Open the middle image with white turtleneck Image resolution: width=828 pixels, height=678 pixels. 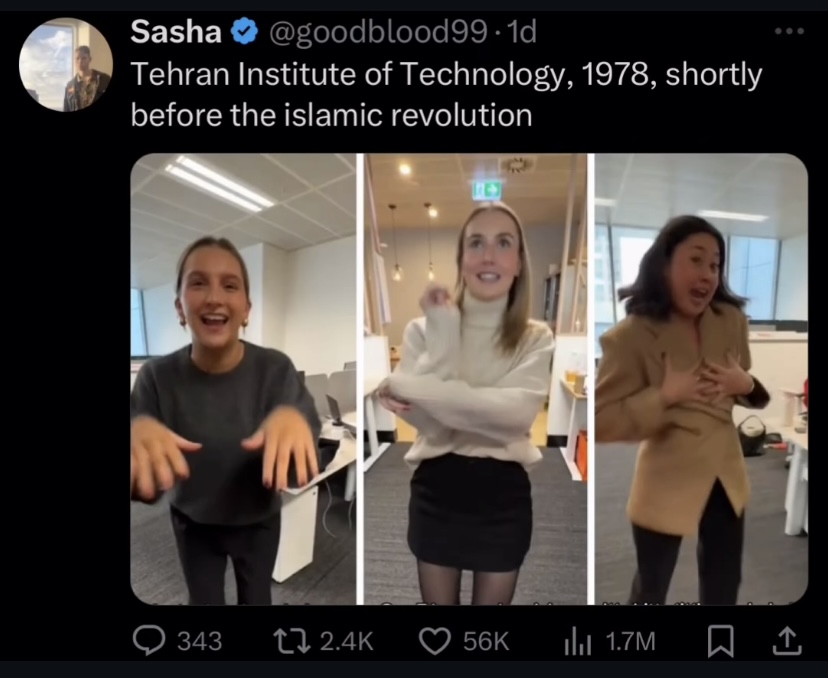475,379
